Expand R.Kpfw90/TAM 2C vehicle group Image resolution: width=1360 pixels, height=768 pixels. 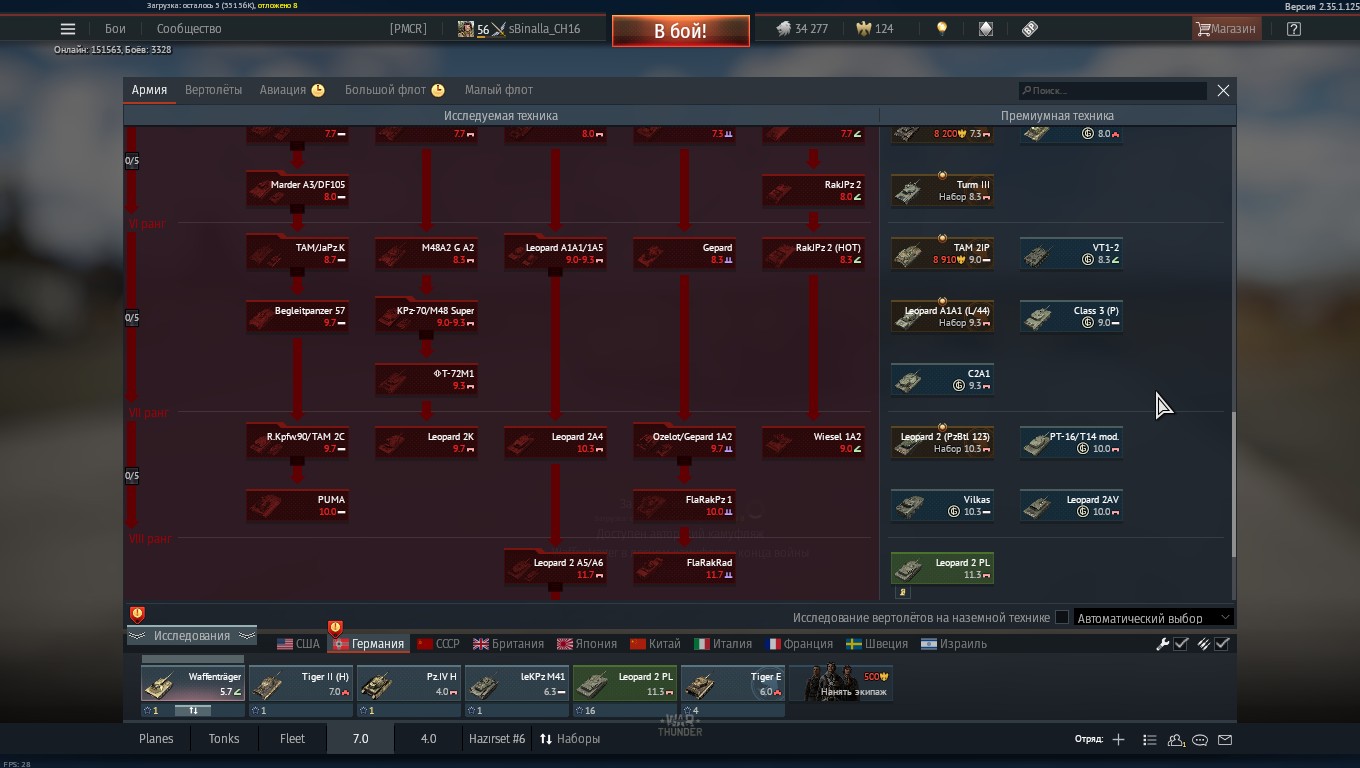(x=297, y=442)
